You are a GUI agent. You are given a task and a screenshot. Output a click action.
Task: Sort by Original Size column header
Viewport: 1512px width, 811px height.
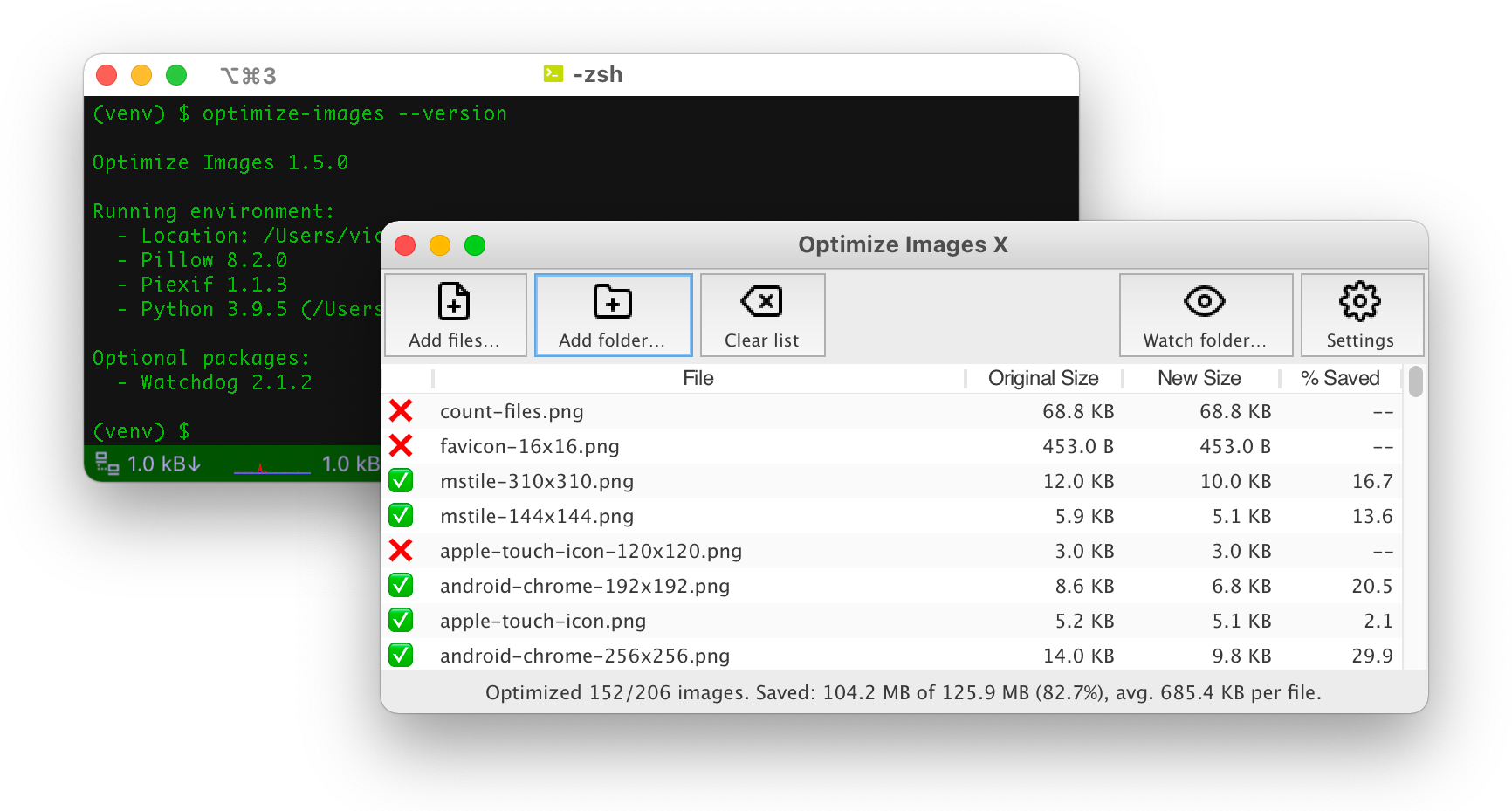click(1042, 378)
